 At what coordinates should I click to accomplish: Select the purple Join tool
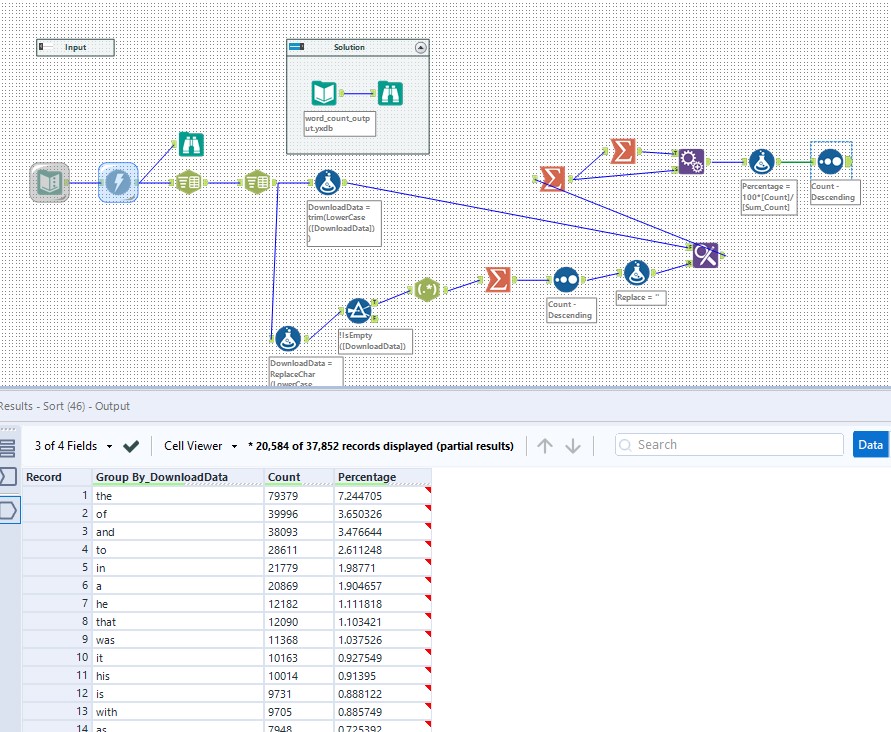(705, 255)
